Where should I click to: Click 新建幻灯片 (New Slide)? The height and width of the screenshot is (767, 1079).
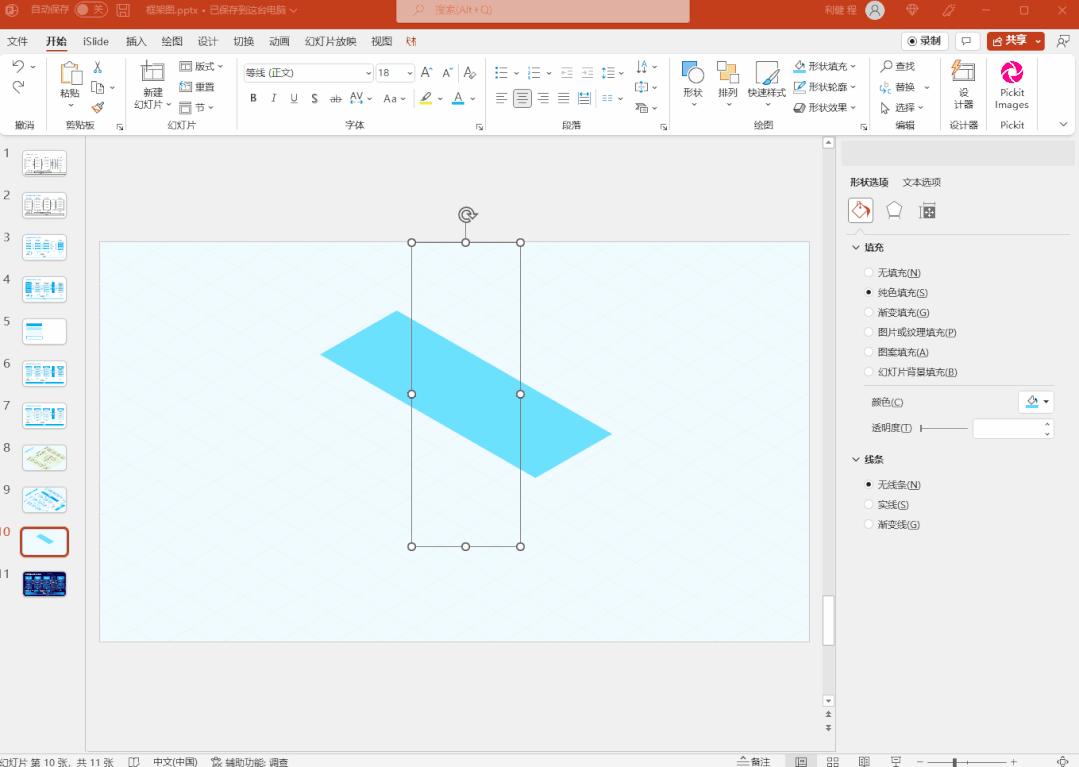click(152, 85)
